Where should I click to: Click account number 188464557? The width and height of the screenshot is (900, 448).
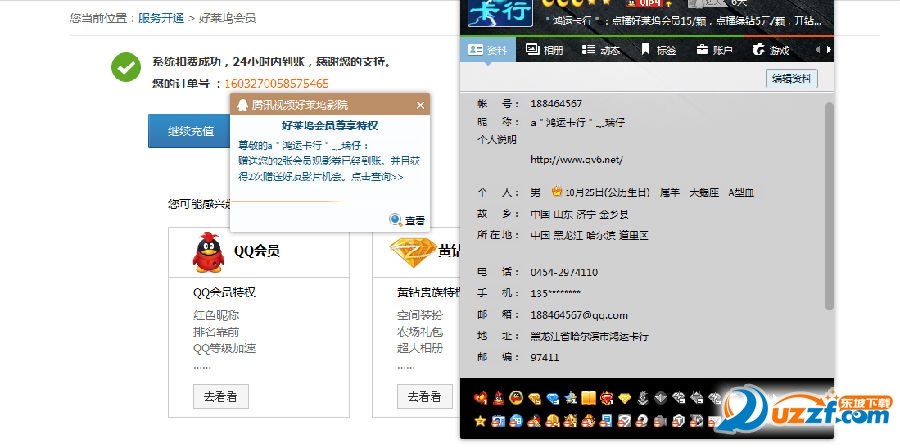556,104
